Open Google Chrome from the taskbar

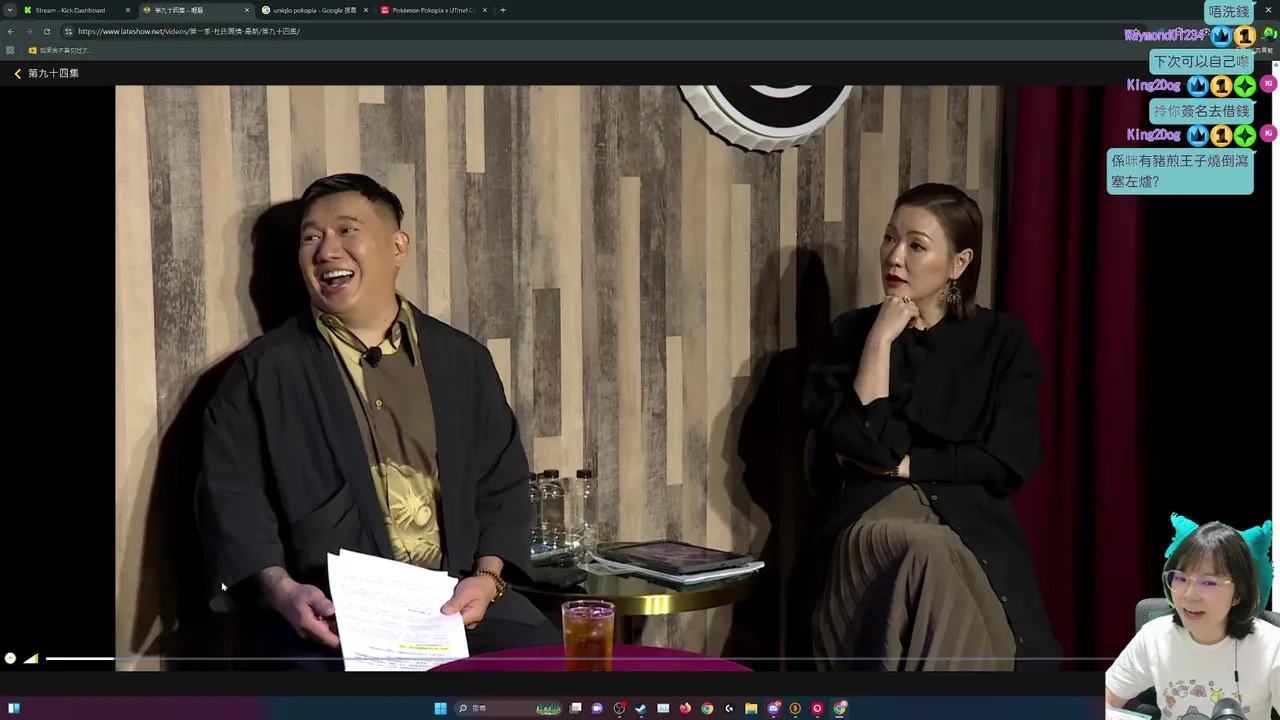[x=707, y=708]
